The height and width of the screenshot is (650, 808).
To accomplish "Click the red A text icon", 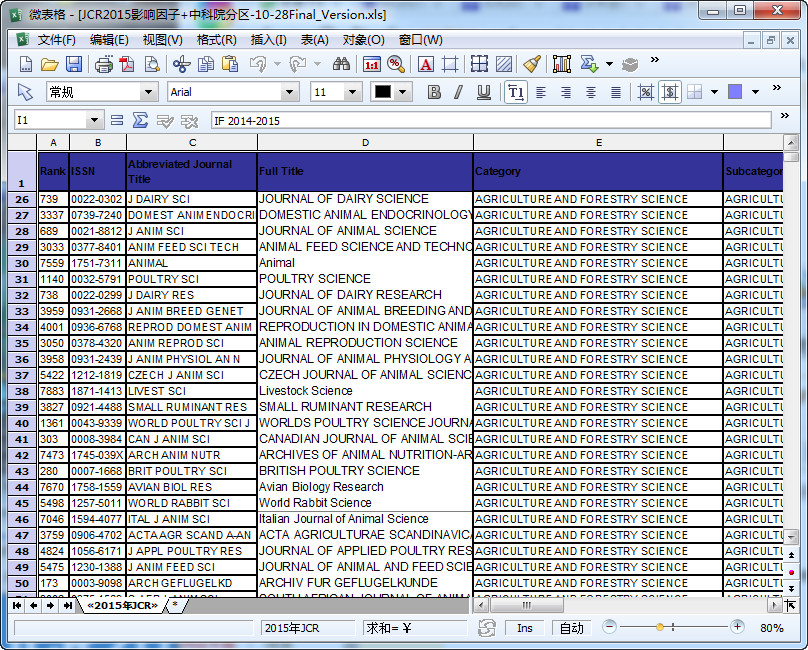I will coord(426,64).
